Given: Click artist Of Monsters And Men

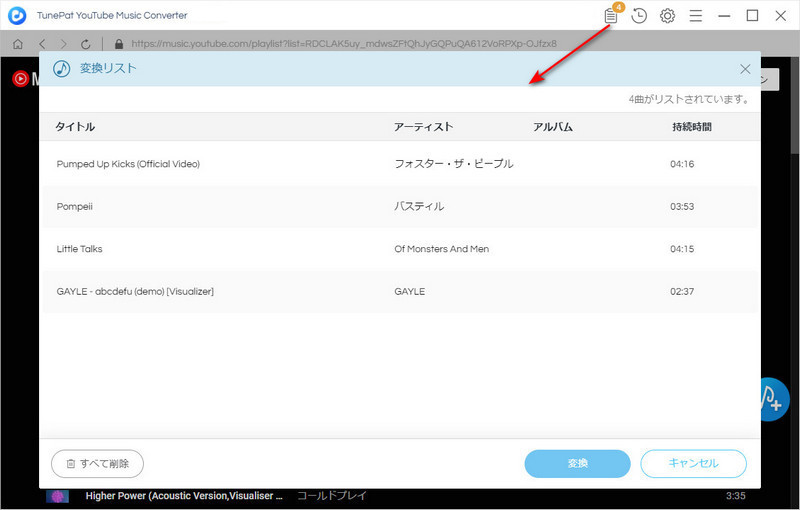Looking at the screenshot, I should pyautogui.click(x=441, y=249).
